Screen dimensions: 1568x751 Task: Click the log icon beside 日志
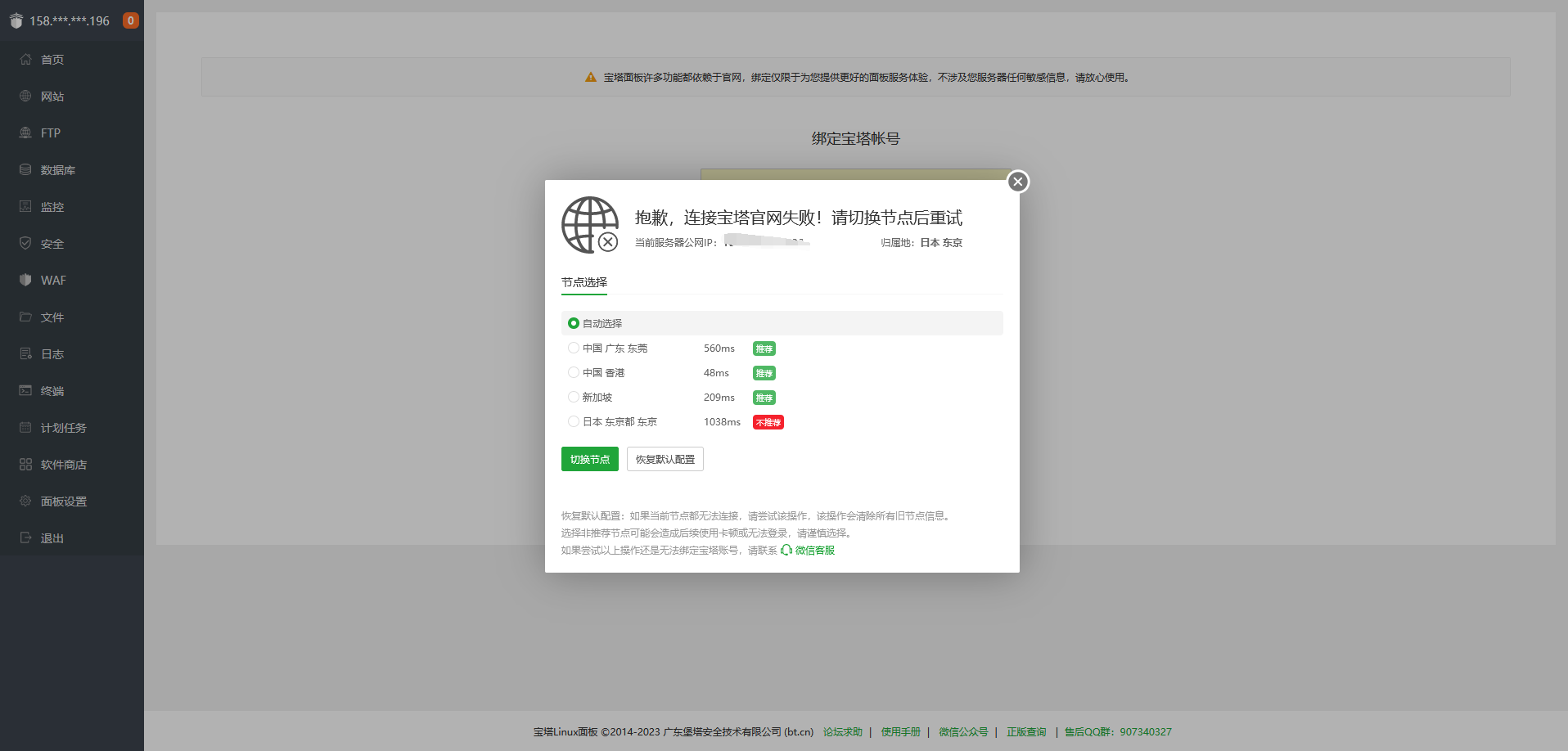tap(25, 353)
